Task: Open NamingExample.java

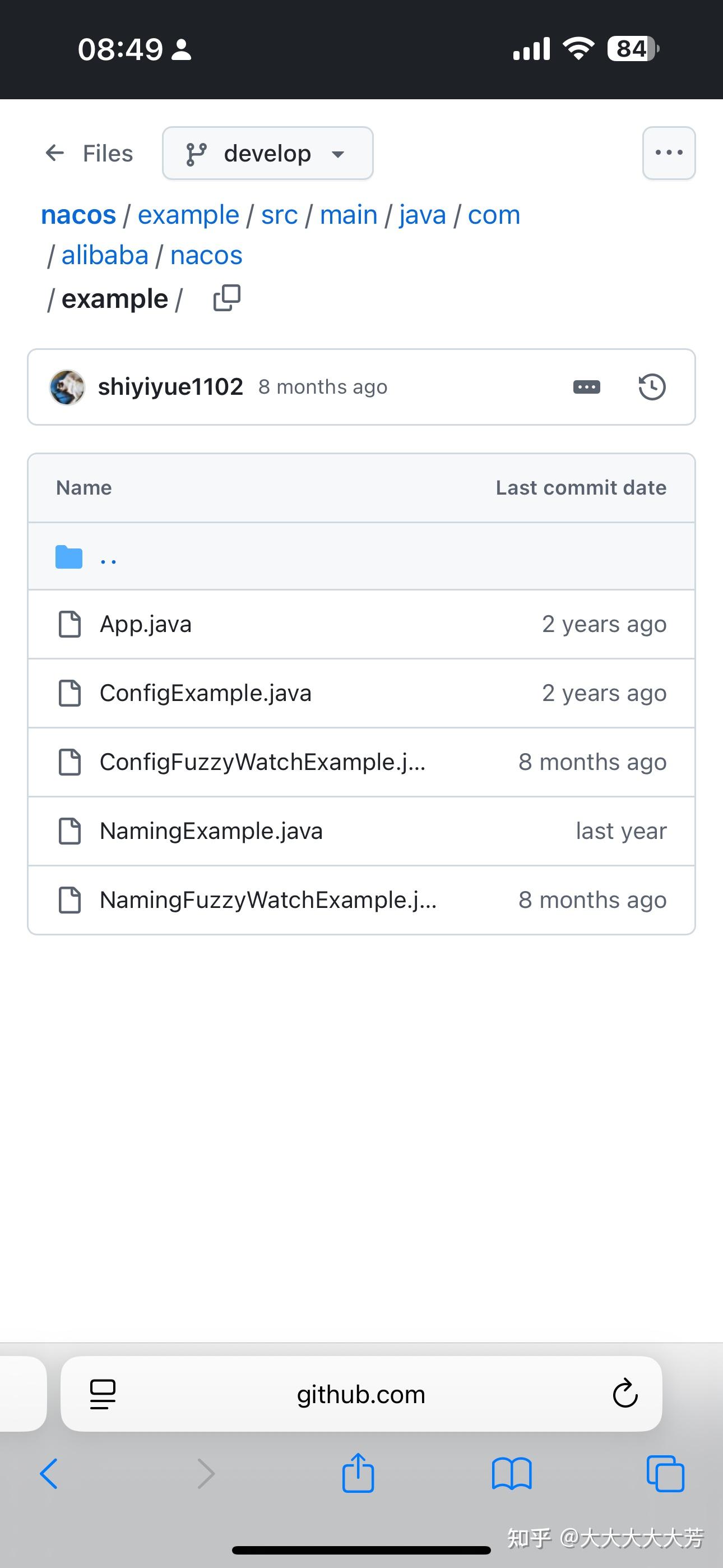Action: (x=211, y=831)
